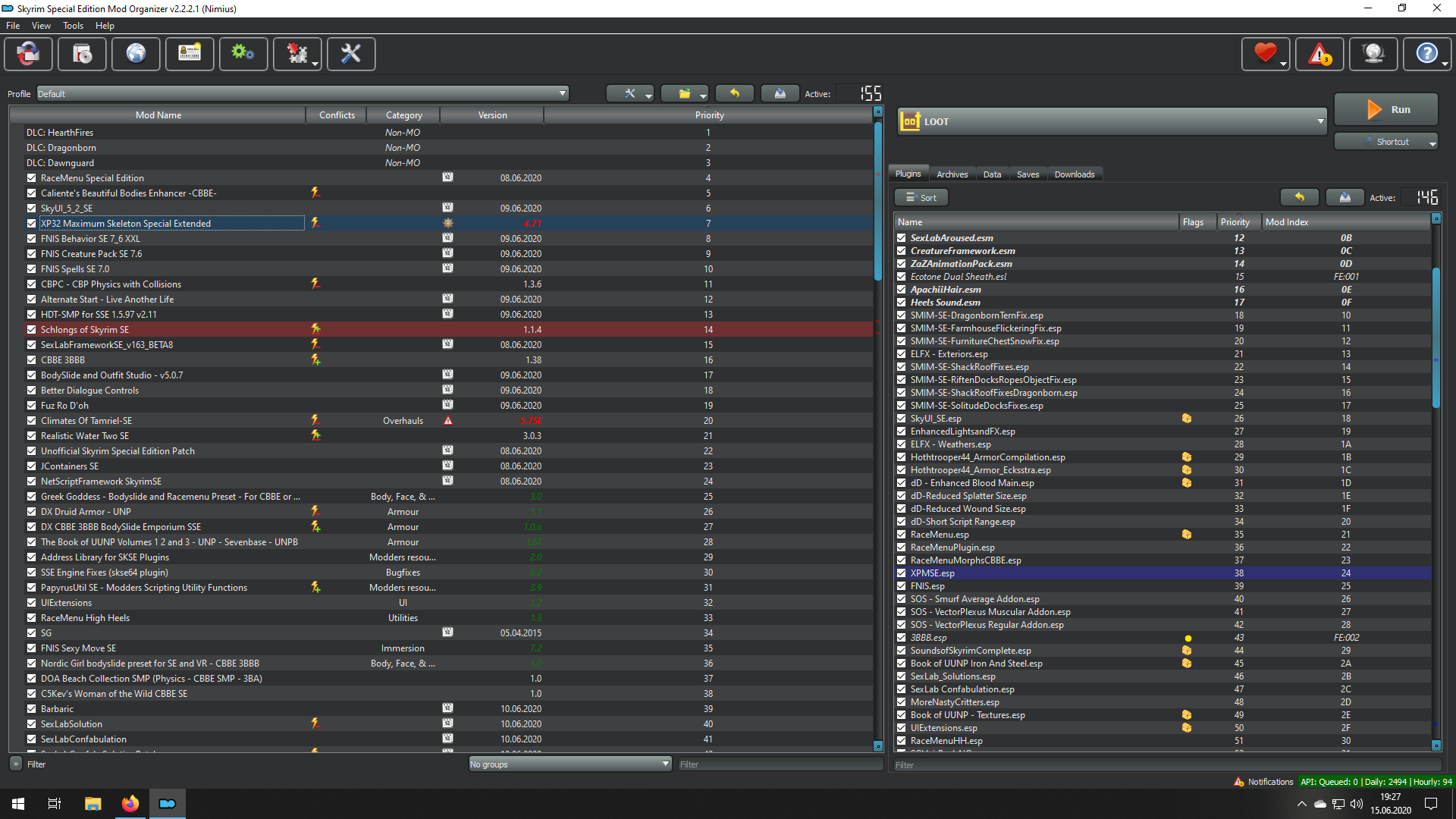
Task: Click the Filter input field in plugins
Action: (x=1165, y=764)
